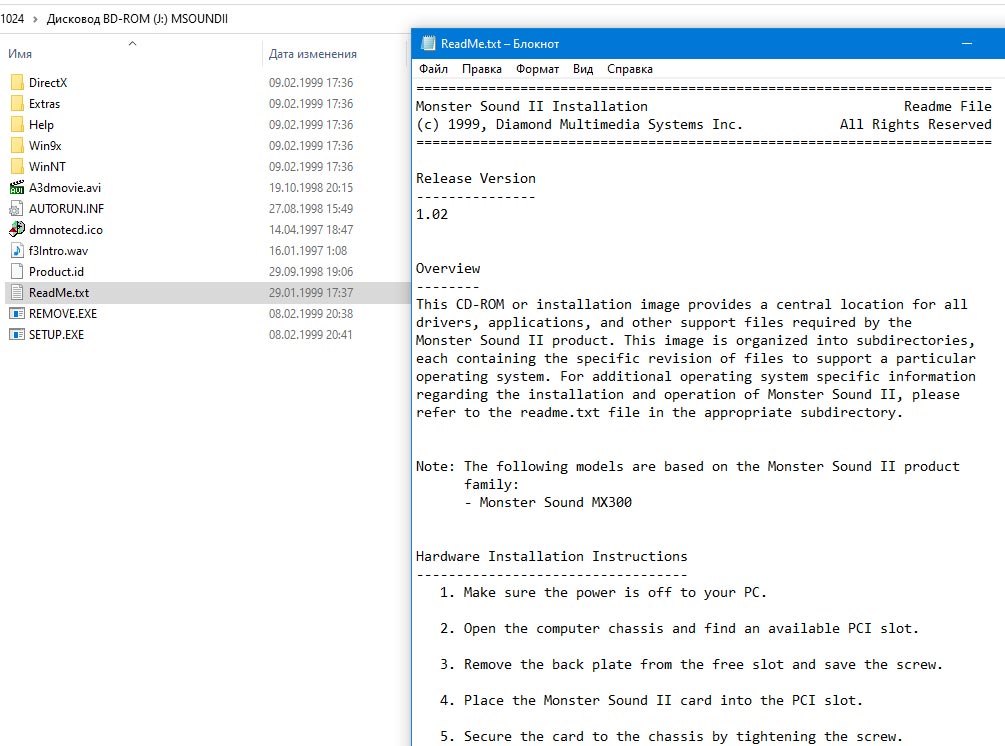Click the dmnotecd.ico icon image
The height and width of the screenshot is (746, 1005).
point(17,229)
